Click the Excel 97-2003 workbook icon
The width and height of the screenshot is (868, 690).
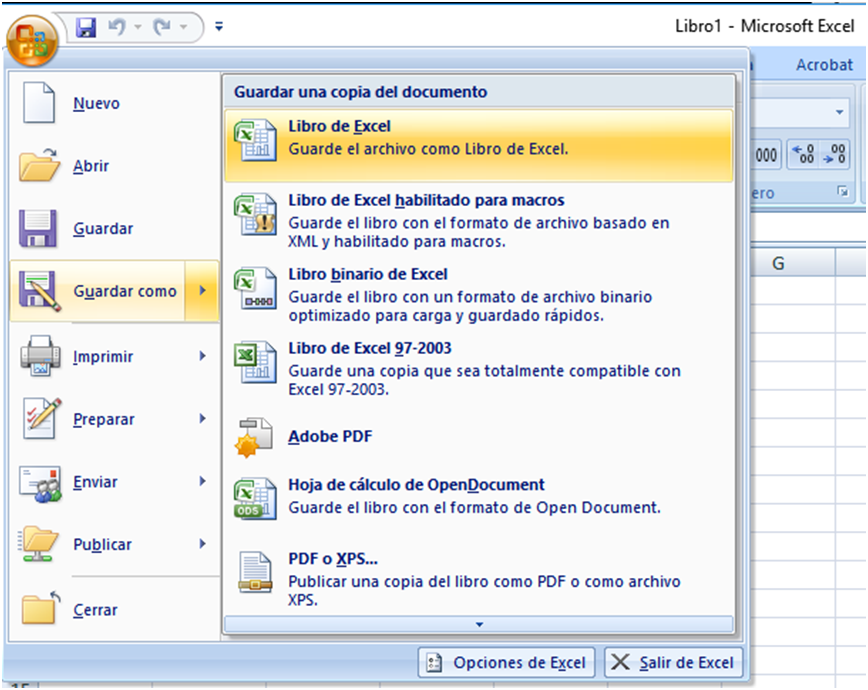255,362
